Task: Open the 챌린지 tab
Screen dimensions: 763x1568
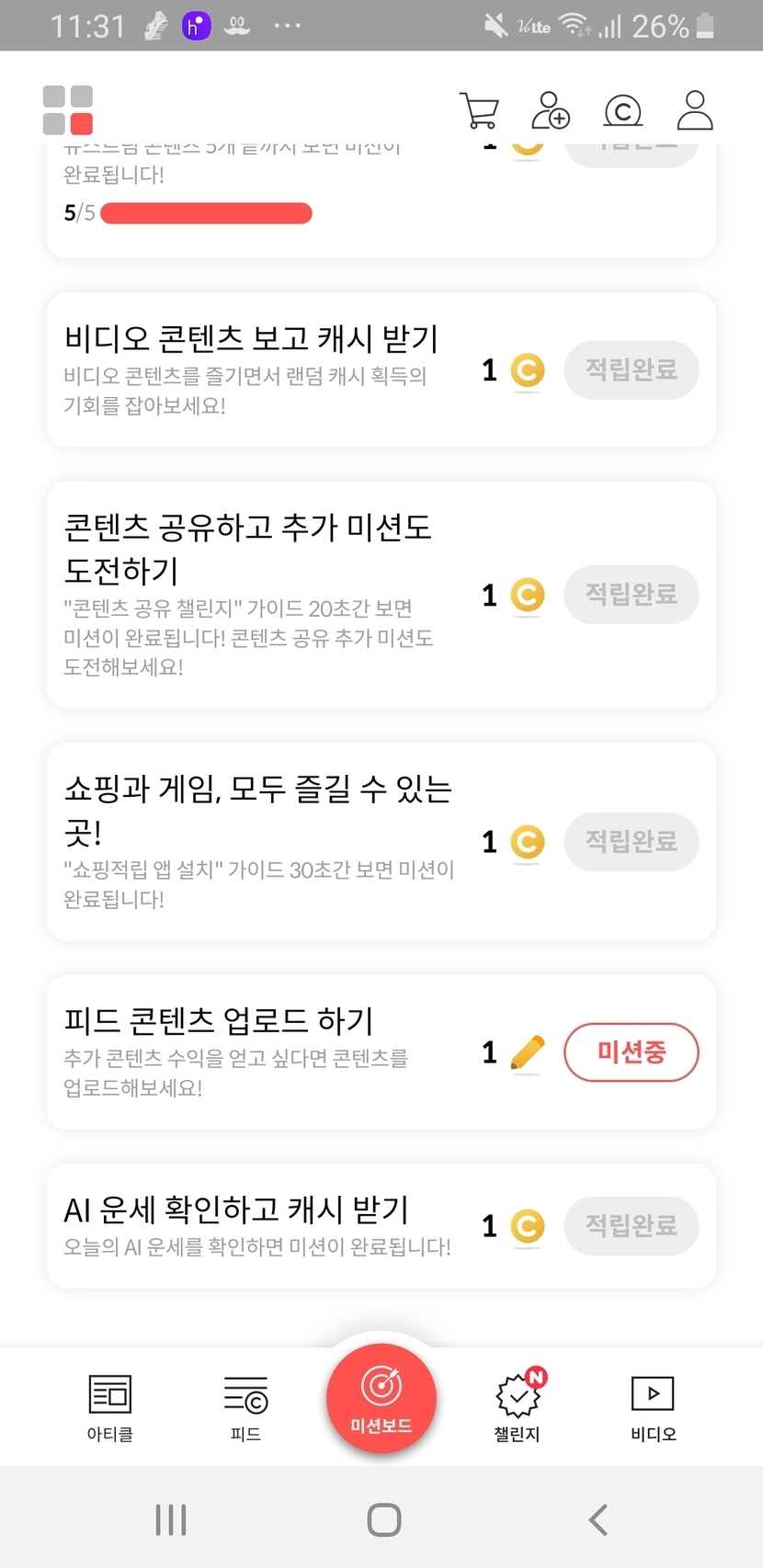Action: click(518, 1407)
